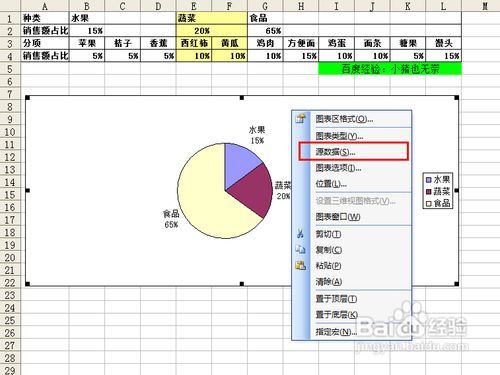Select 剪切(T) menu entry
This screenshot has height=375, width=500.
tap(328, 234)
